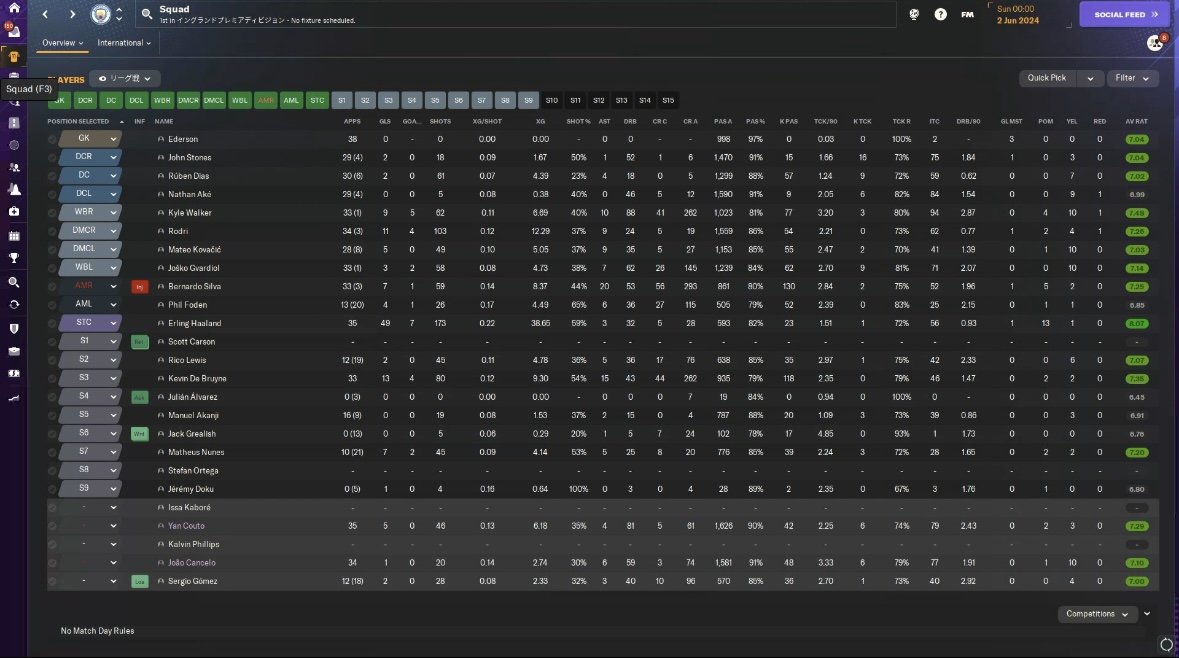
Task: Click the Loa status icon for Sergio Gómez
Action: point(139,581)
